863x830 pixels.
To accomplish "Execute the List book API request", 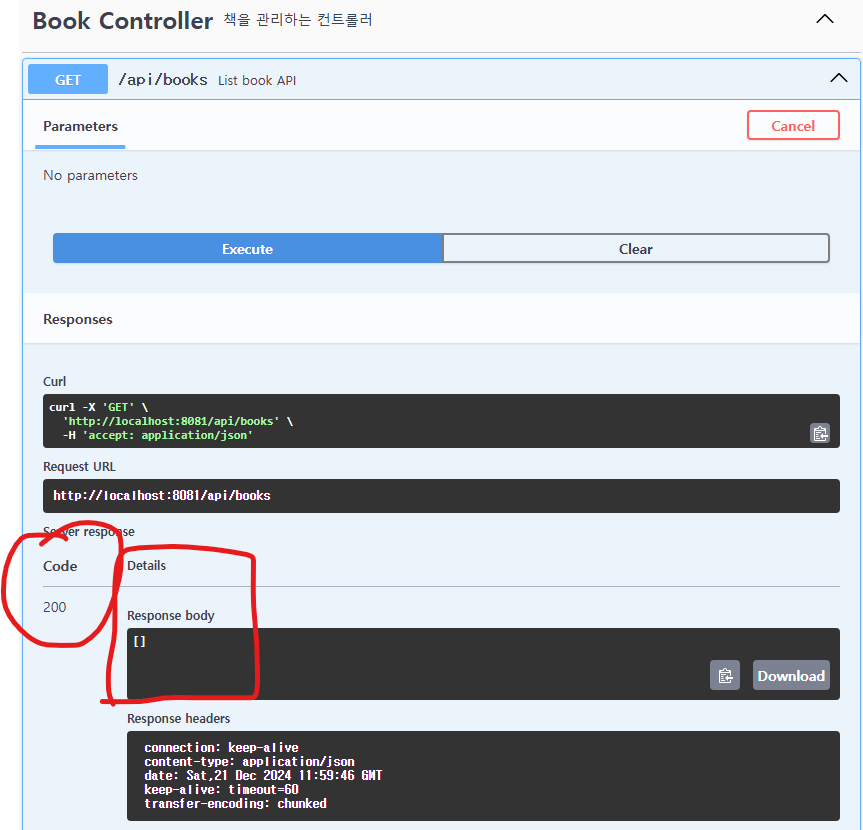I will 248,249.
